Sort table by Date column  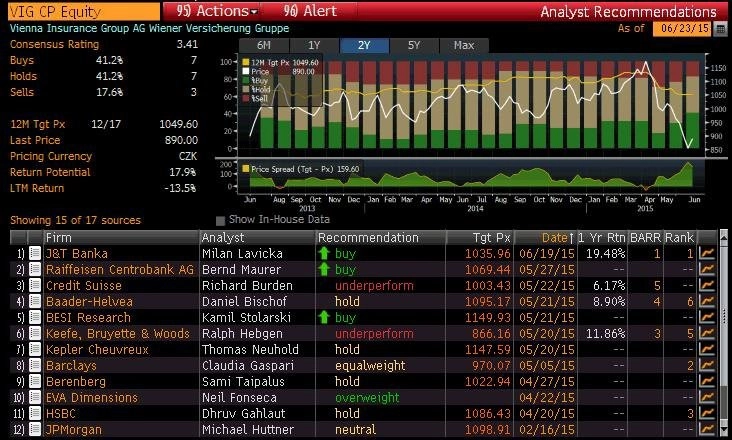point(544,237)
